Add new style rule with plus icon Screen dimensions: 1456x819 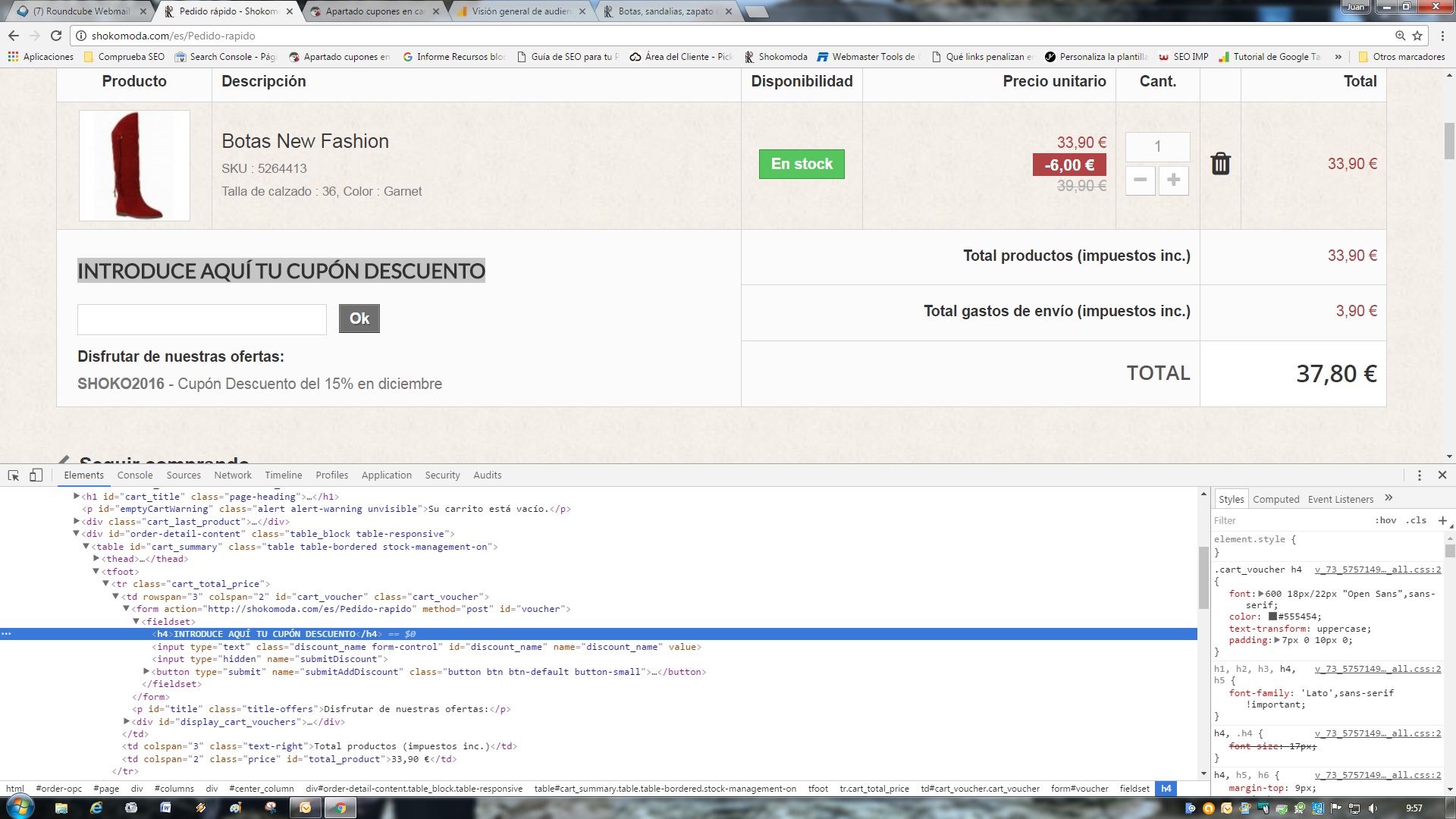click(1442, 520)
